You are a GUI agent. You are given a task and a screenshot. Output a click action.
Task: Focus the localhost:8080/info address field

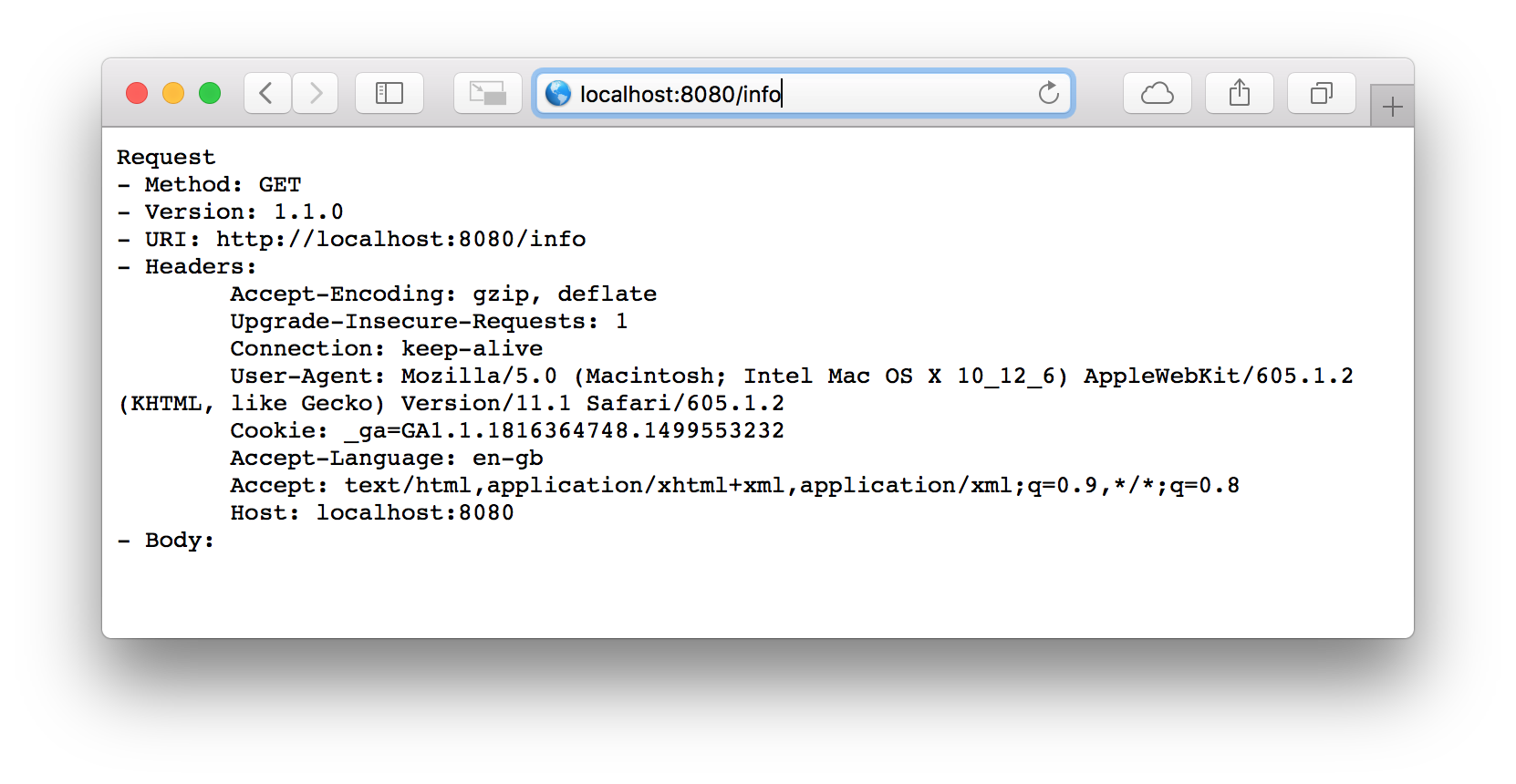coord(804,93)
